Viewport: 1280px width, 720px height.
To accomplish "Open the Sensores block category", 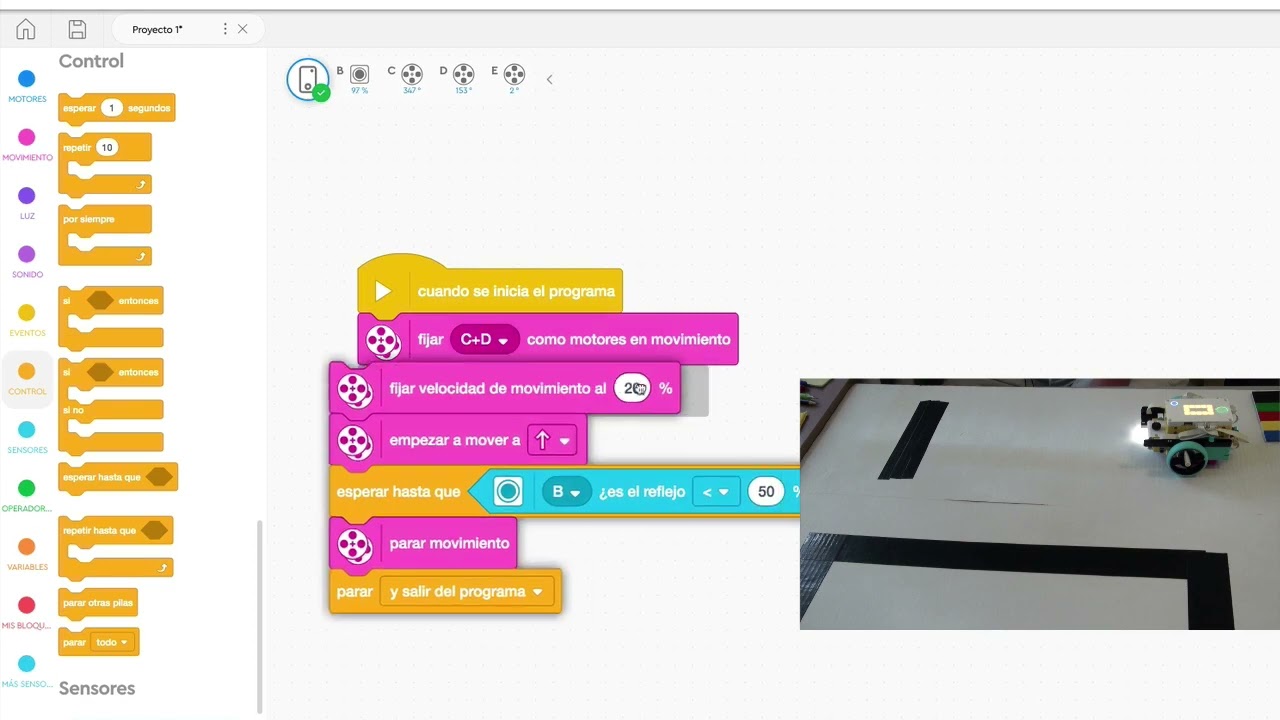I will (x=27, y=437).
